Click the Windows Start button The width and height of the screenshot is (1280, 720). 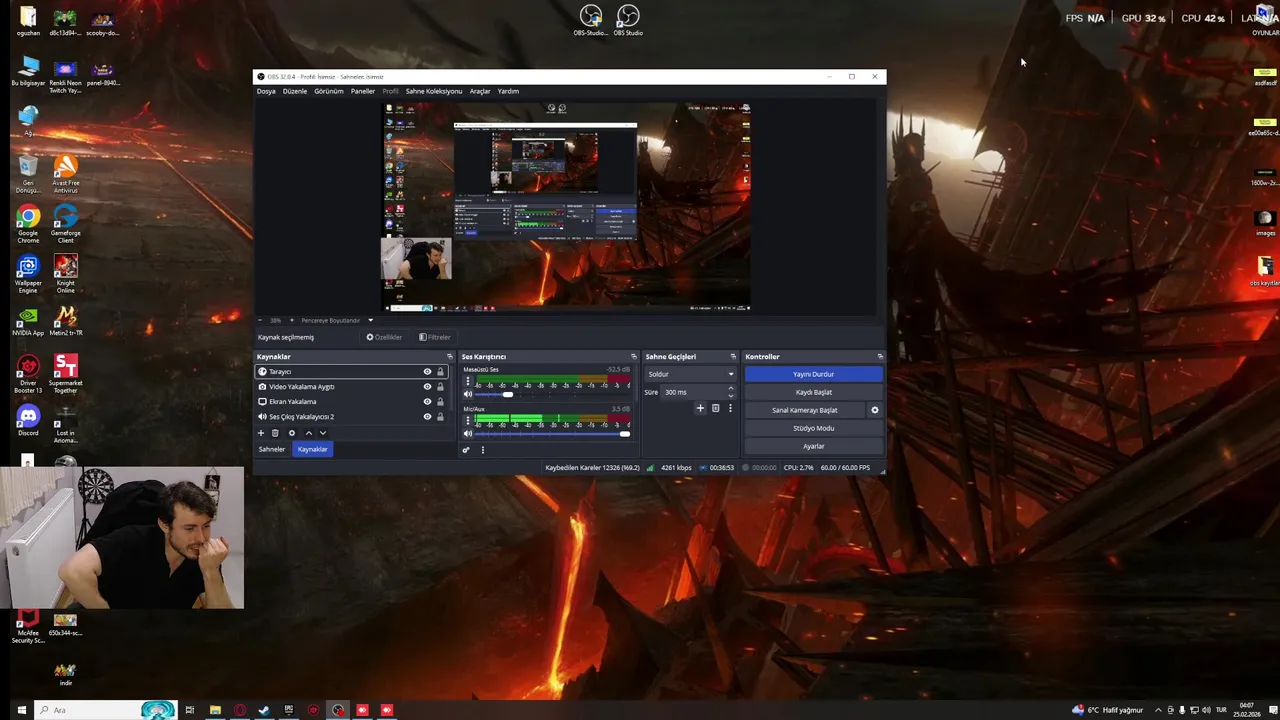pyautogui.click(x=21, y=710)
